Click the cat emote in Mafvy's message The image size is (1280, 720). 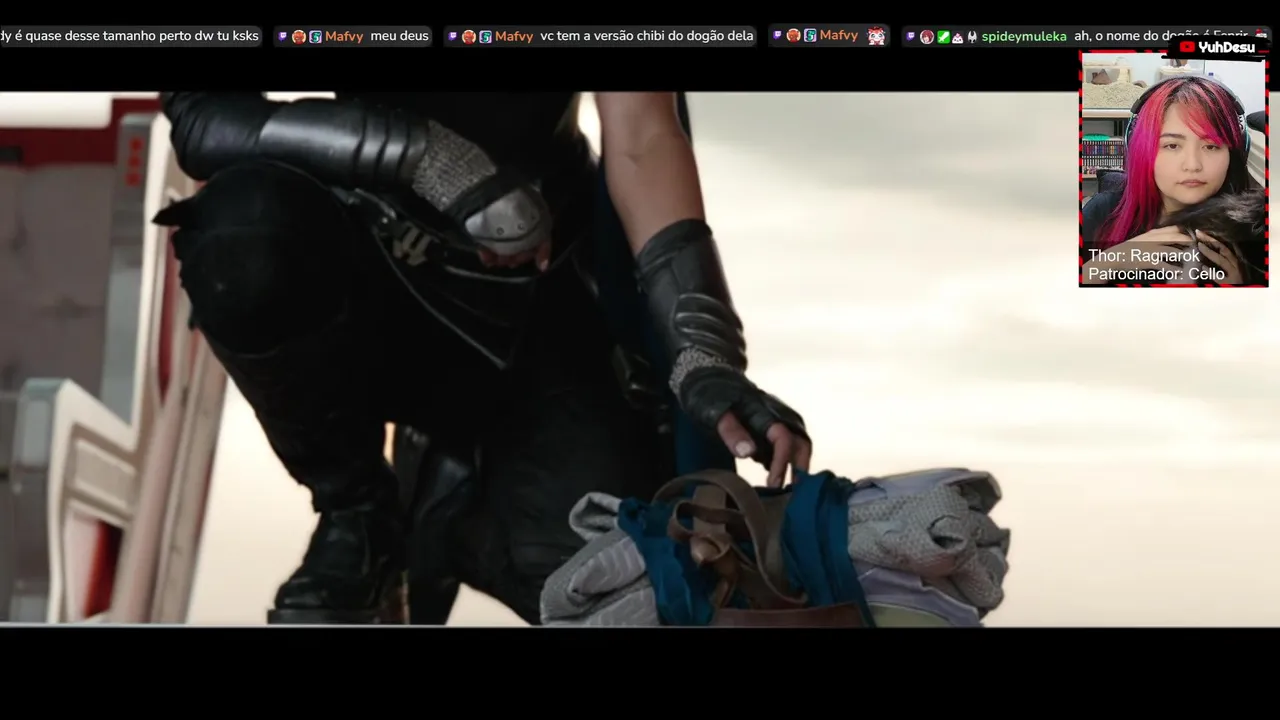pyautogui.click(x=876, y=36)
